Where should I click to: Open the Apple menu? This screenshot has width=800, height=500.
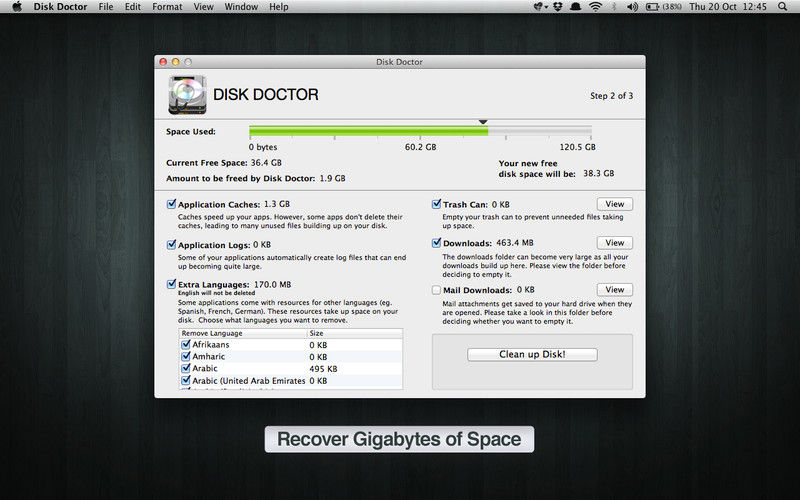click(x=17, y=7)
